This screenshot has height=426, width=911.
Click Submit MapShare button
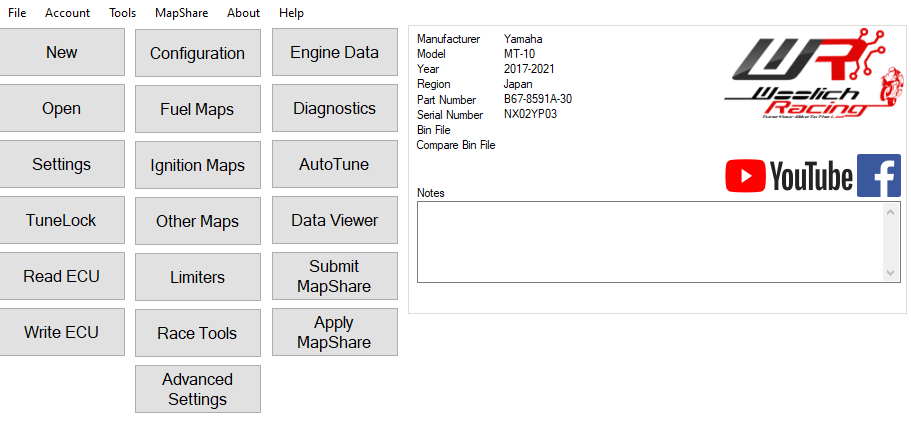[334, 276]
